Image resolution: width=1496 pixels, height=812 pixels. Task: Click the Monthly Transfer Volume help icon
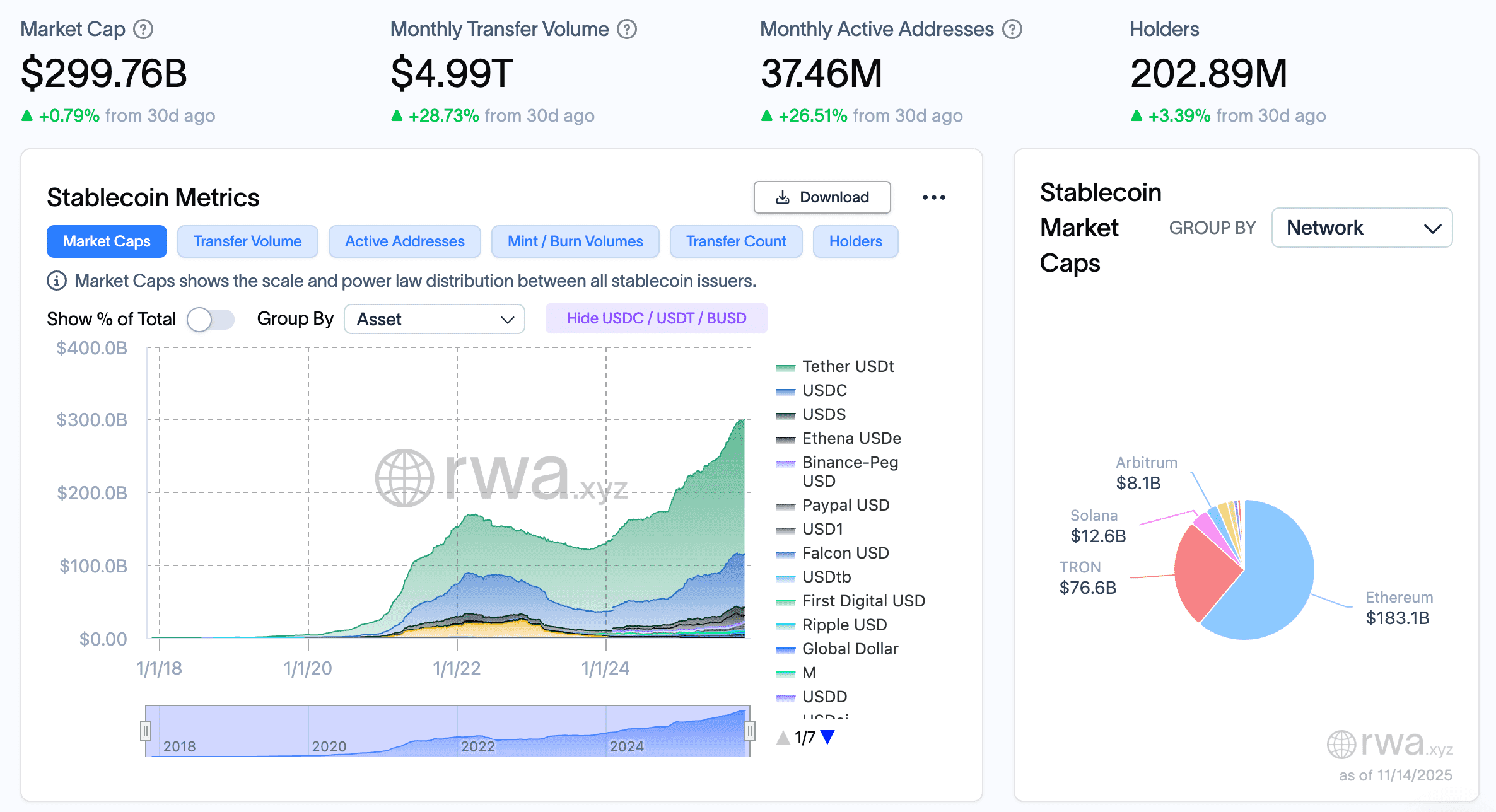pos(626,29)
